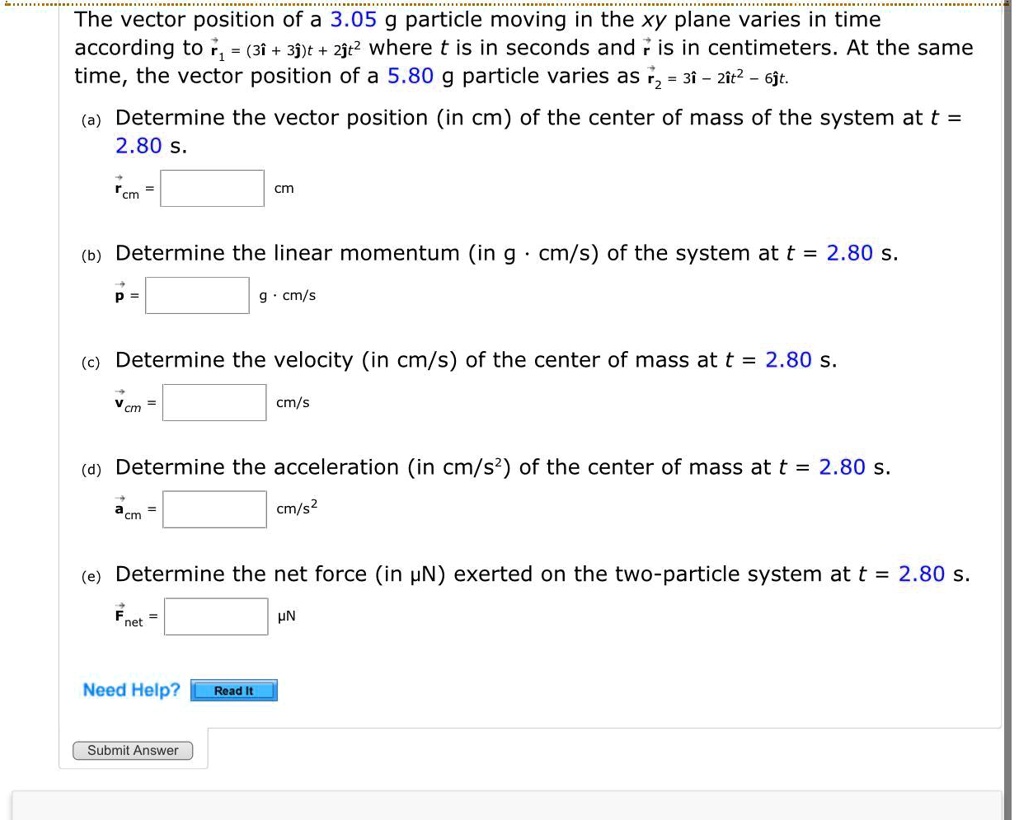Click the Read It button

233,690
